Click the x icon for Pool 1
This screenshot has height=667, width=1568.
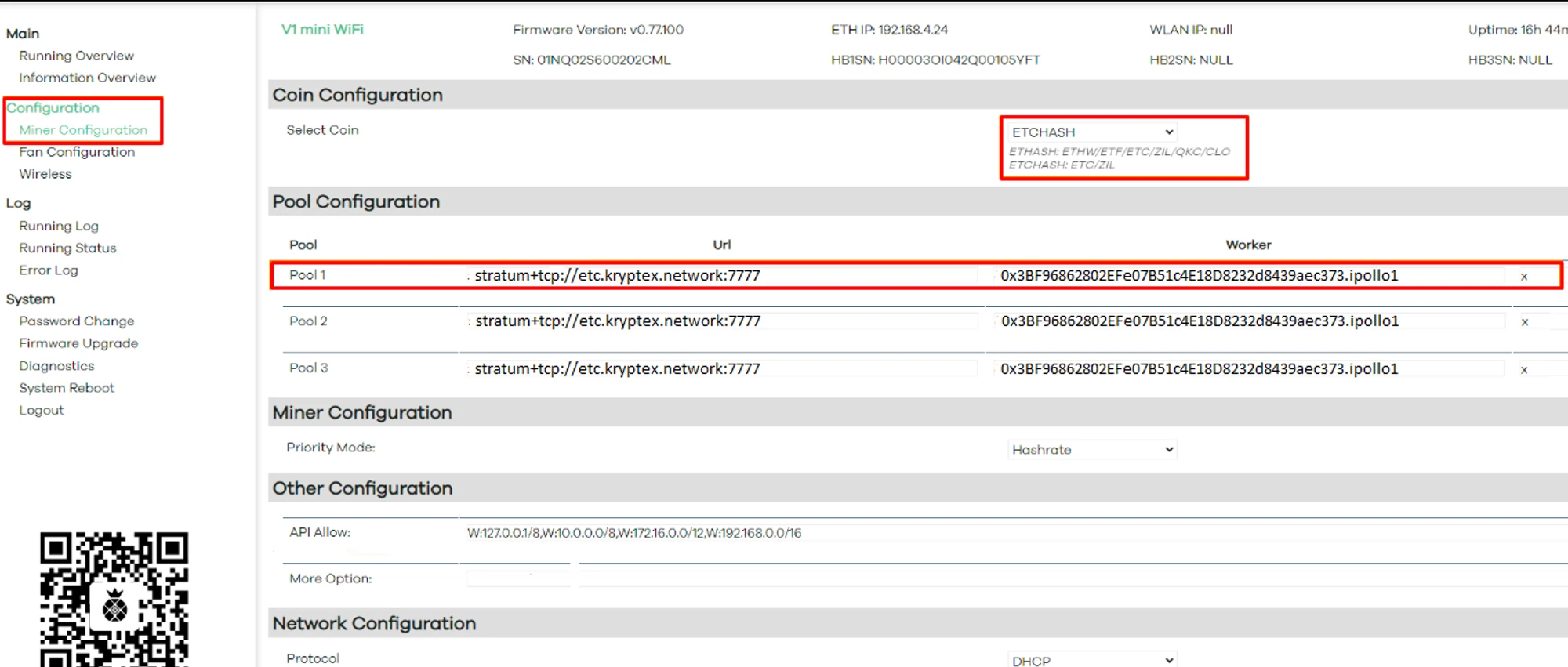1523,277
